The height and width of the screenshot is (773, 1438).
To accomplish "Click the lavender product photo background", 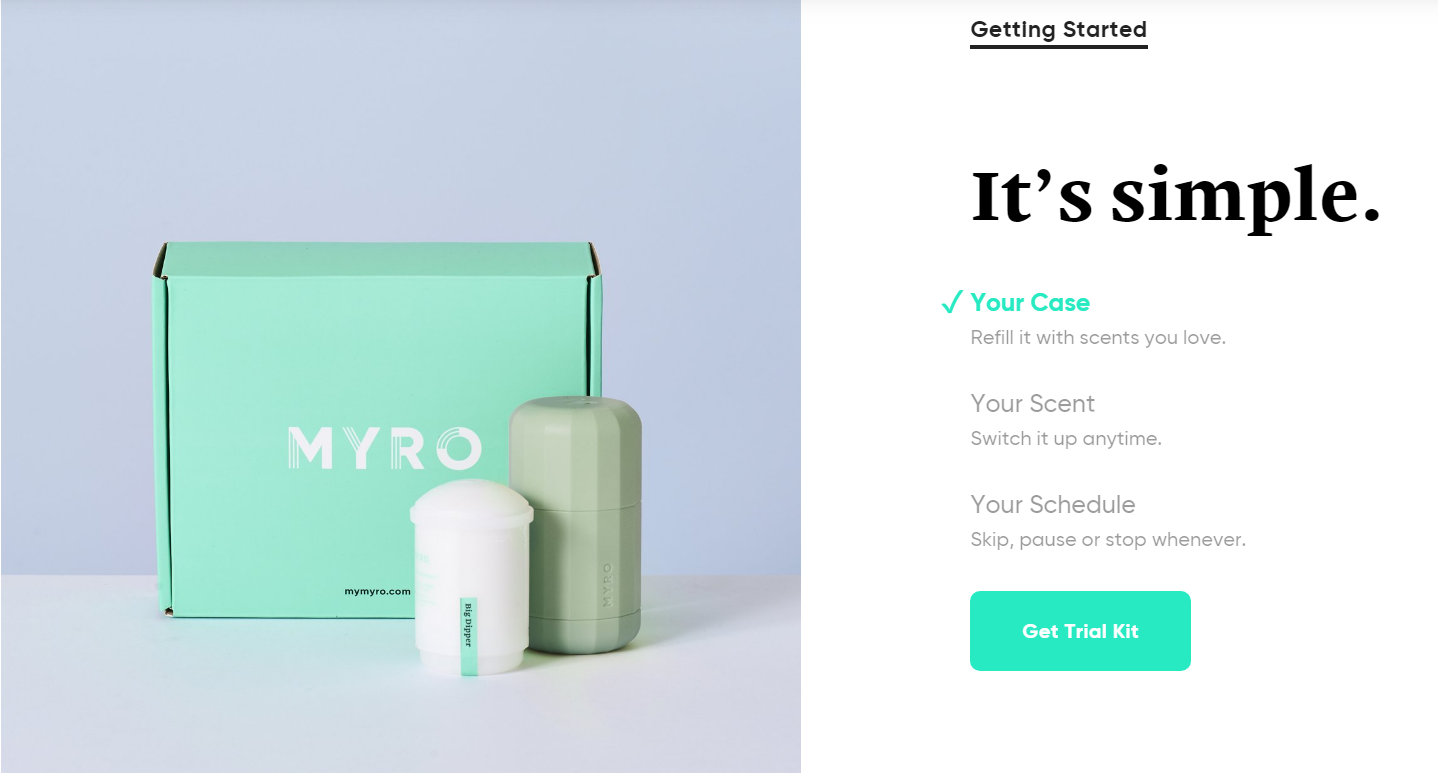I will pos(400,120).
